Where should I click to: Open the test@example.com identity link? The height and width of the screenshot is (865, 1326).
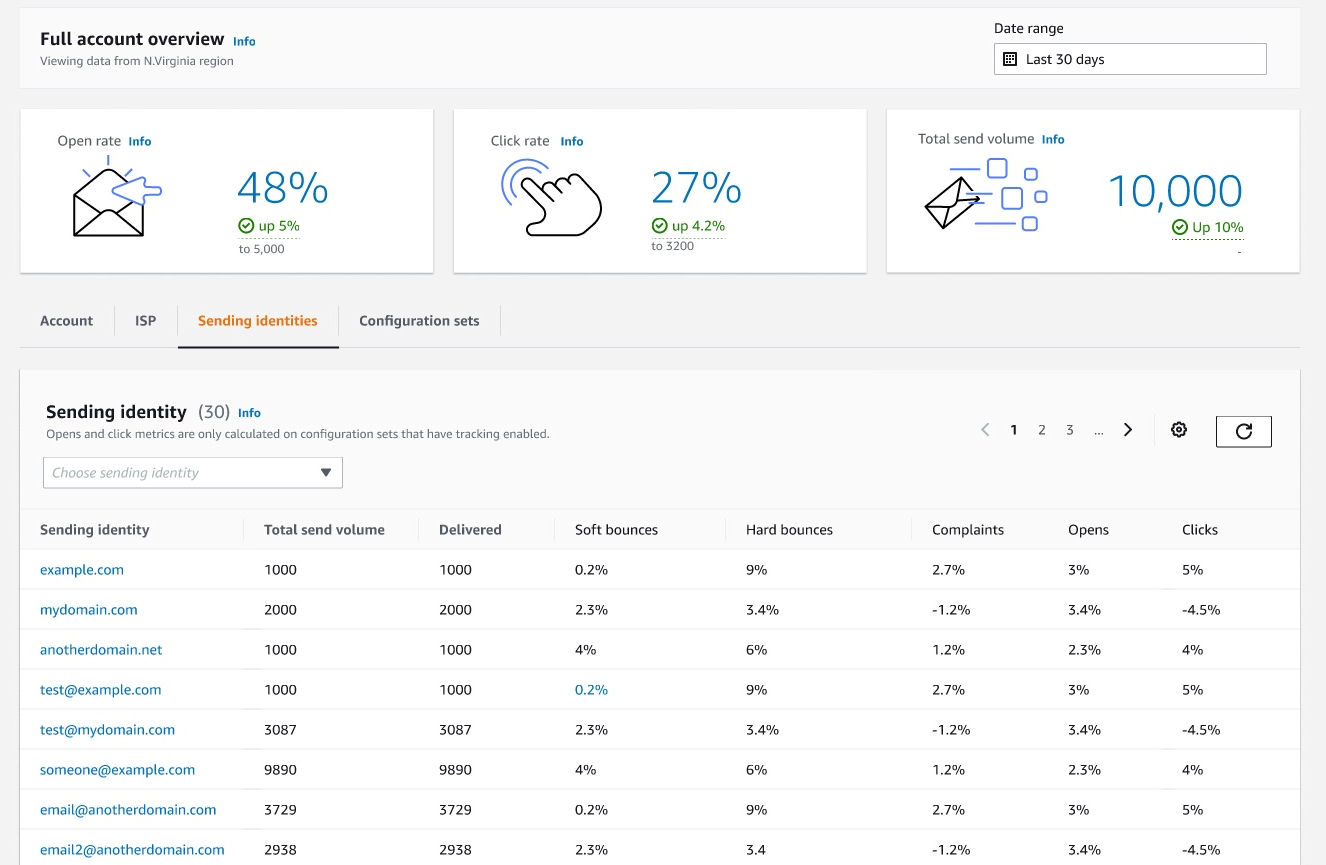pos(100,690)
